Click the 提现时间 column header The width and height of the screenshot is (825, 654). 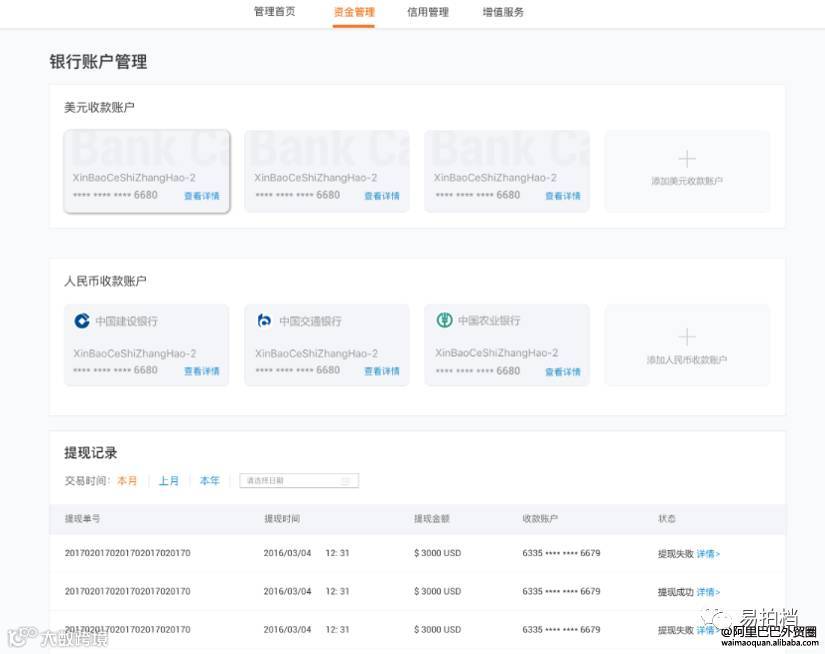(282, 519)
